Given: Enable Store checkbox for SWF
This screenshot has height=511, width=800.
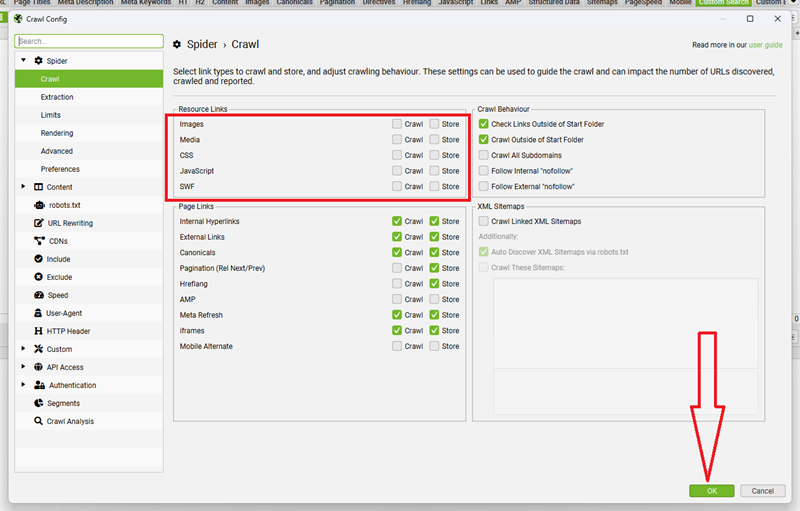Looking at the screenshot, I should pyautogui.click(x=434, y=186).
